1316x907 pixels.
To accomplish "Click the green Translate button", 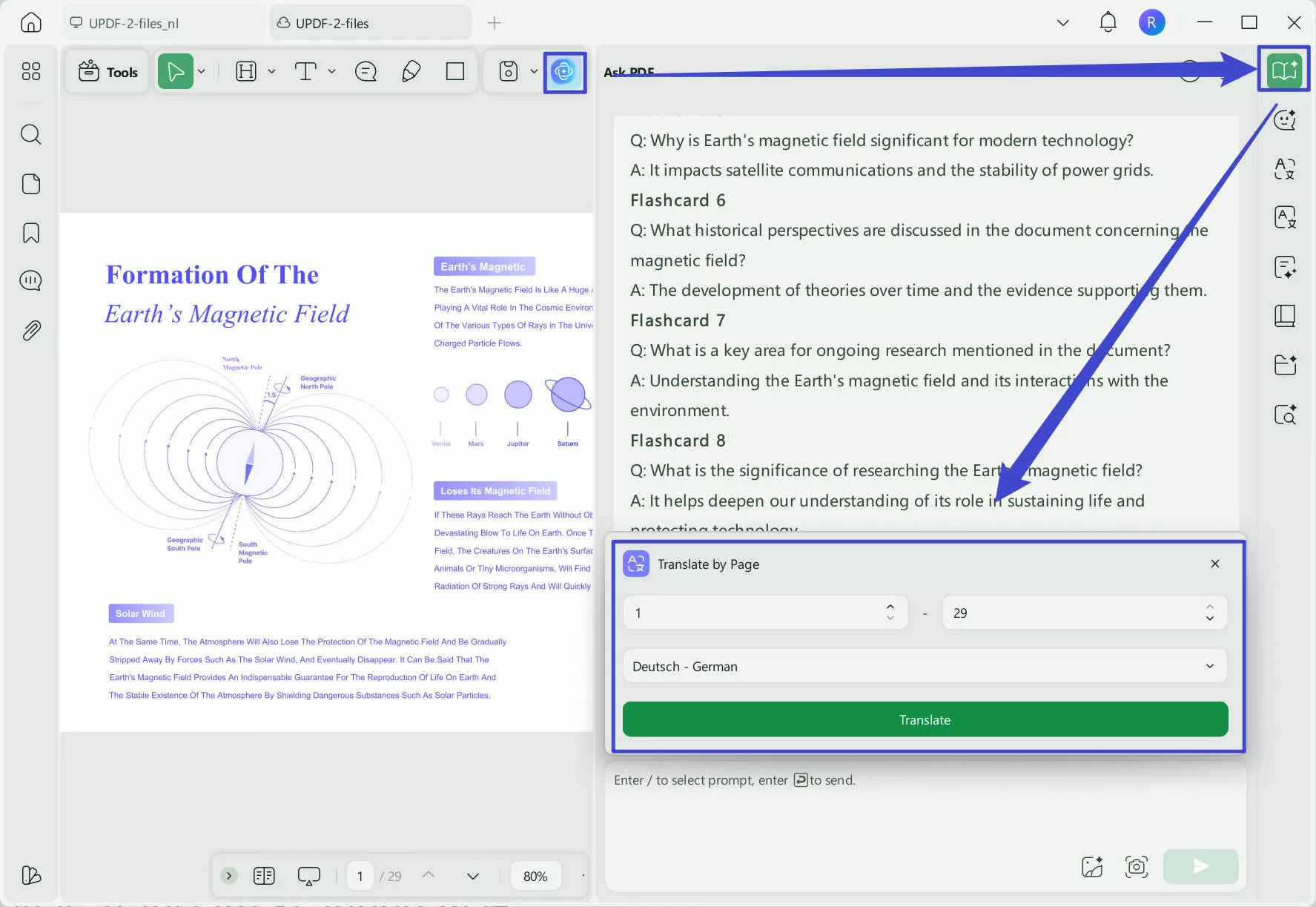I will pyautogui.click(x=925, y=719).
